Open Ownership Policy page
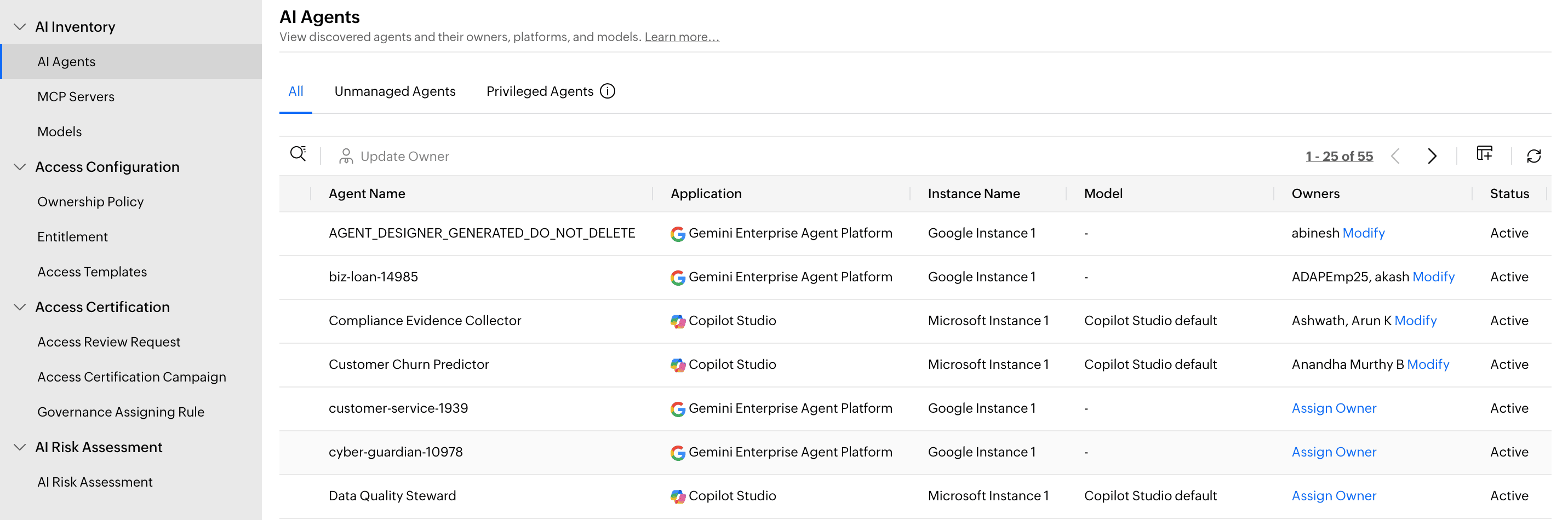The height and width of the screenshot is (520, 1568). click(91, 202)
